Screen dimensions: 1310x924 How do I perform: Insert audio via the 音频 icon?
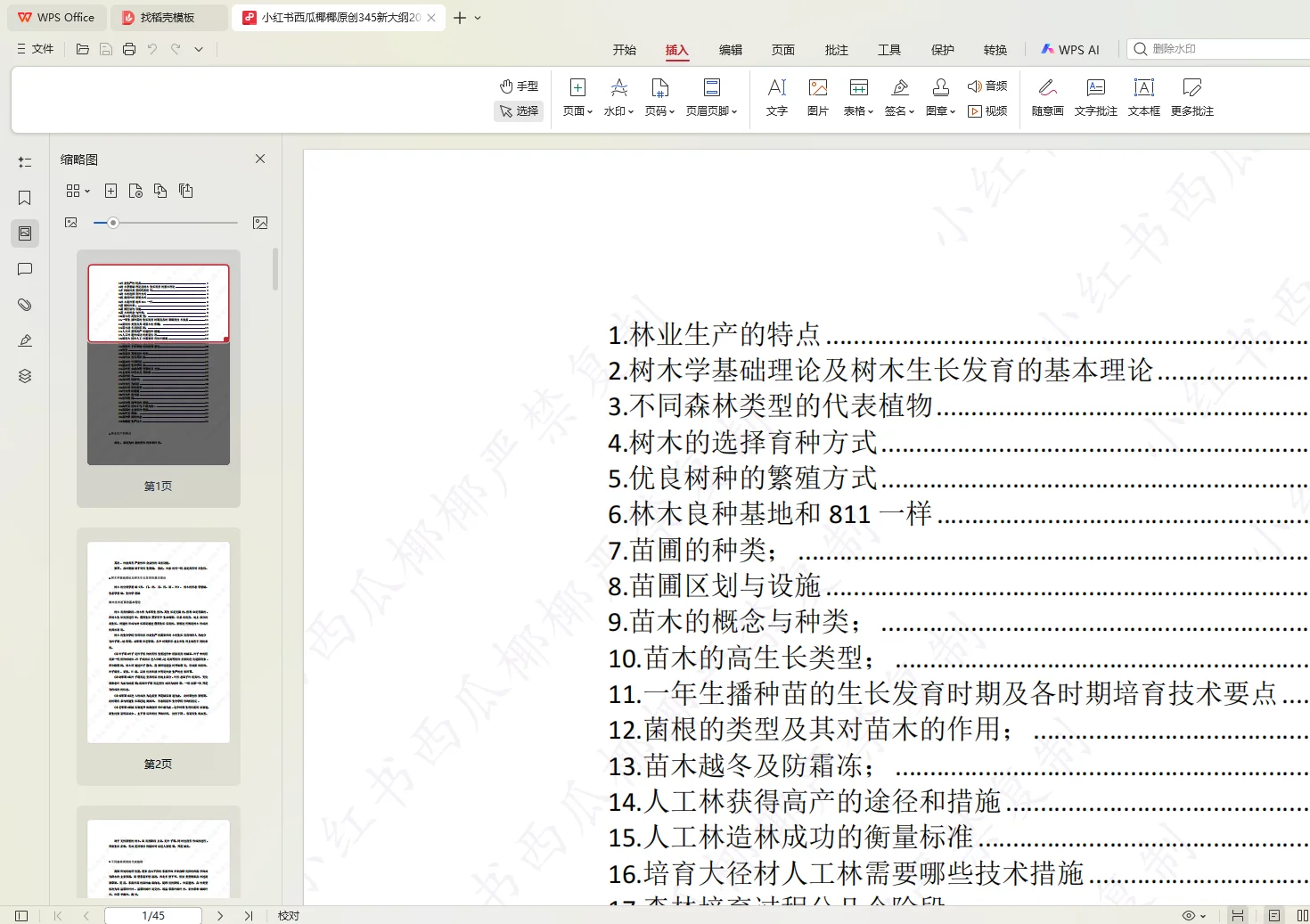987,86
